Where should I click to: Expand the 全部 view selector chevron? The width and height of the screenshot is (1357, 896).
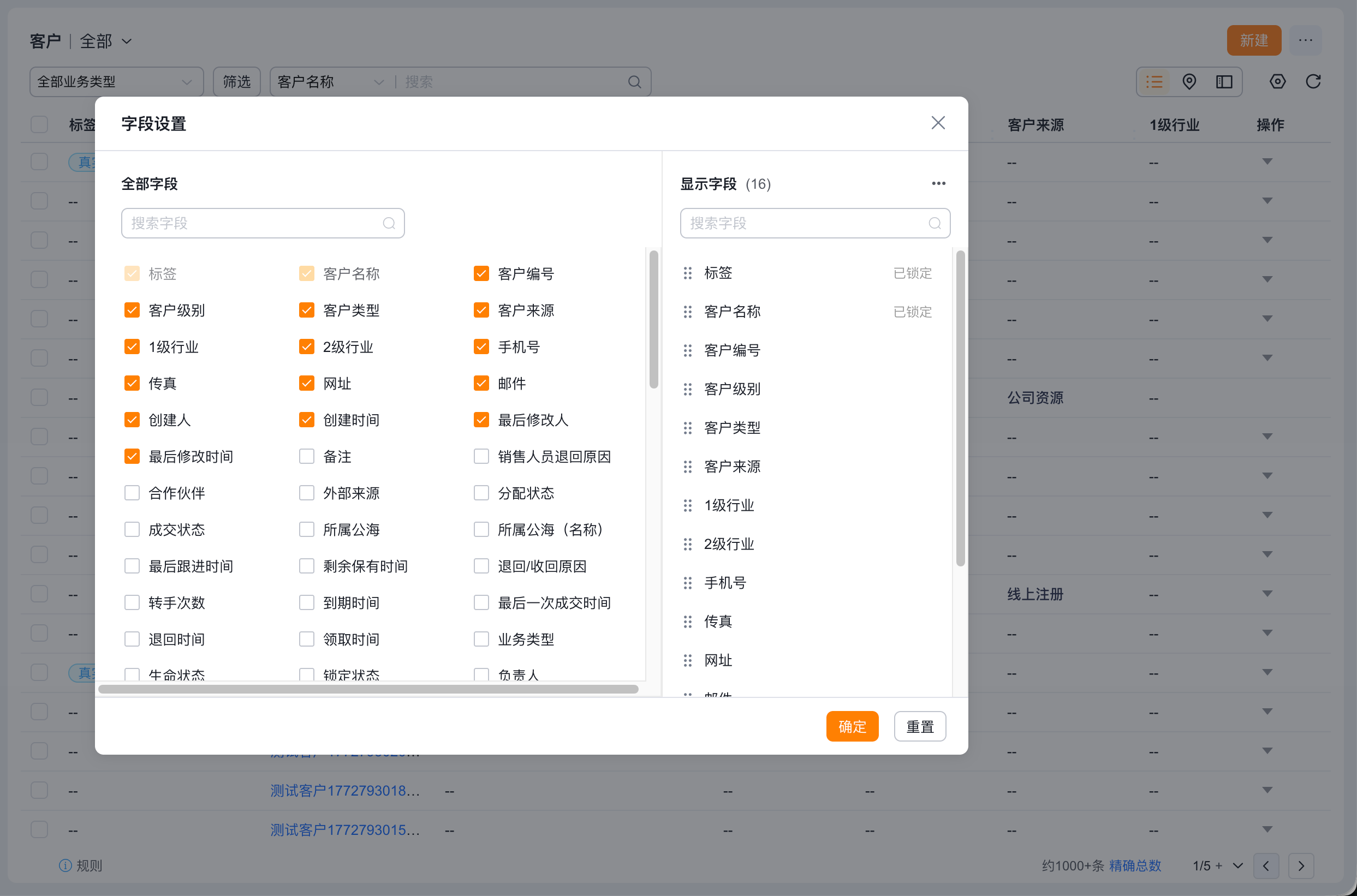(127, 41)
